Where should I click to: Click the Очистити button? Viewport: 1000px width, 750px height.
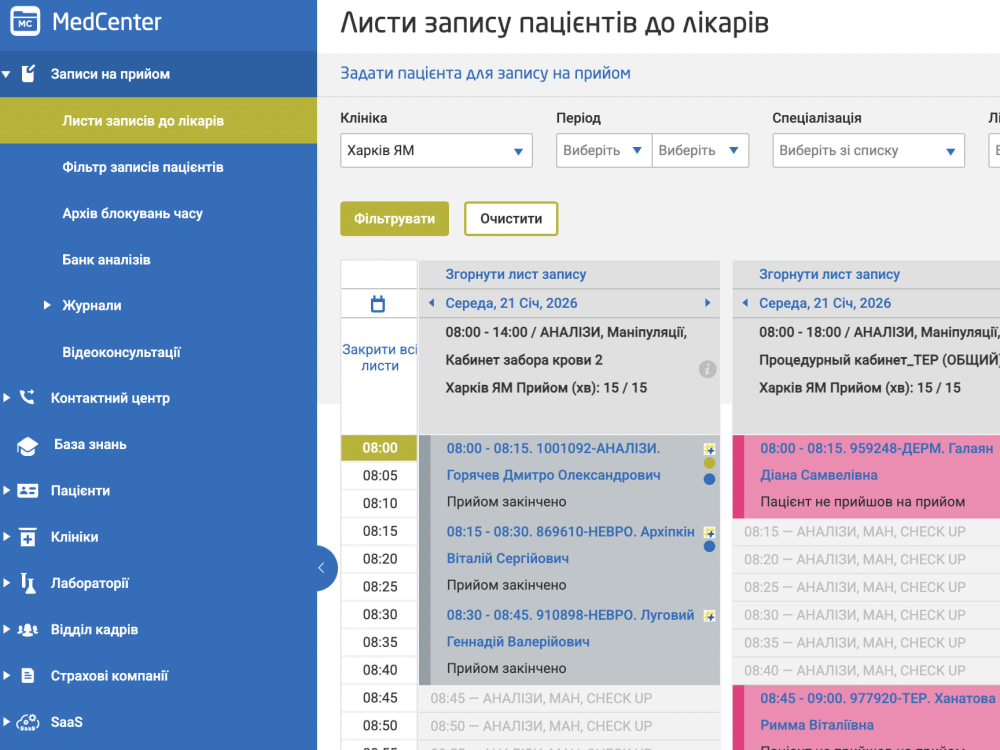(x=511, y=219)
